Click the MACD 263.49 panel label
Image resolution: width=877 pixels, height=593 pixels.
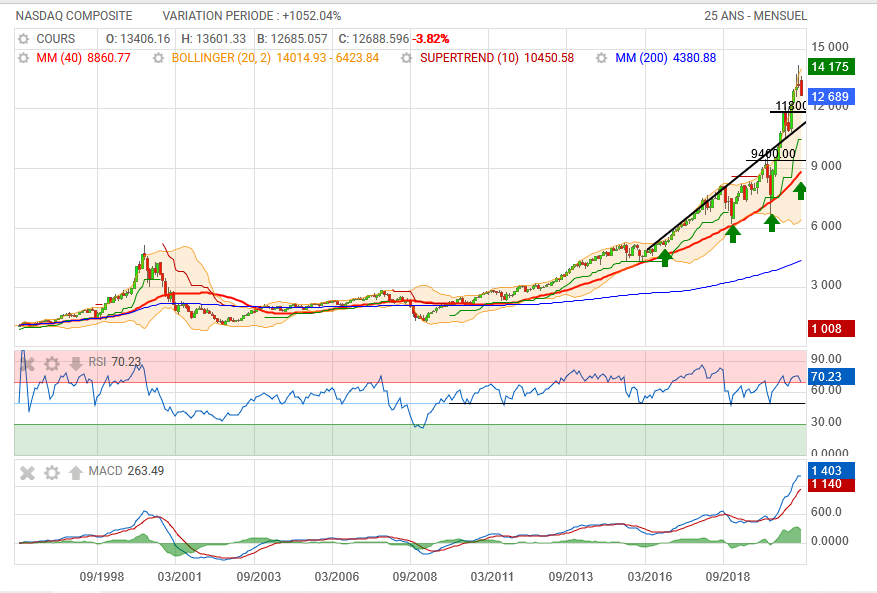click(x=126, y=471)
